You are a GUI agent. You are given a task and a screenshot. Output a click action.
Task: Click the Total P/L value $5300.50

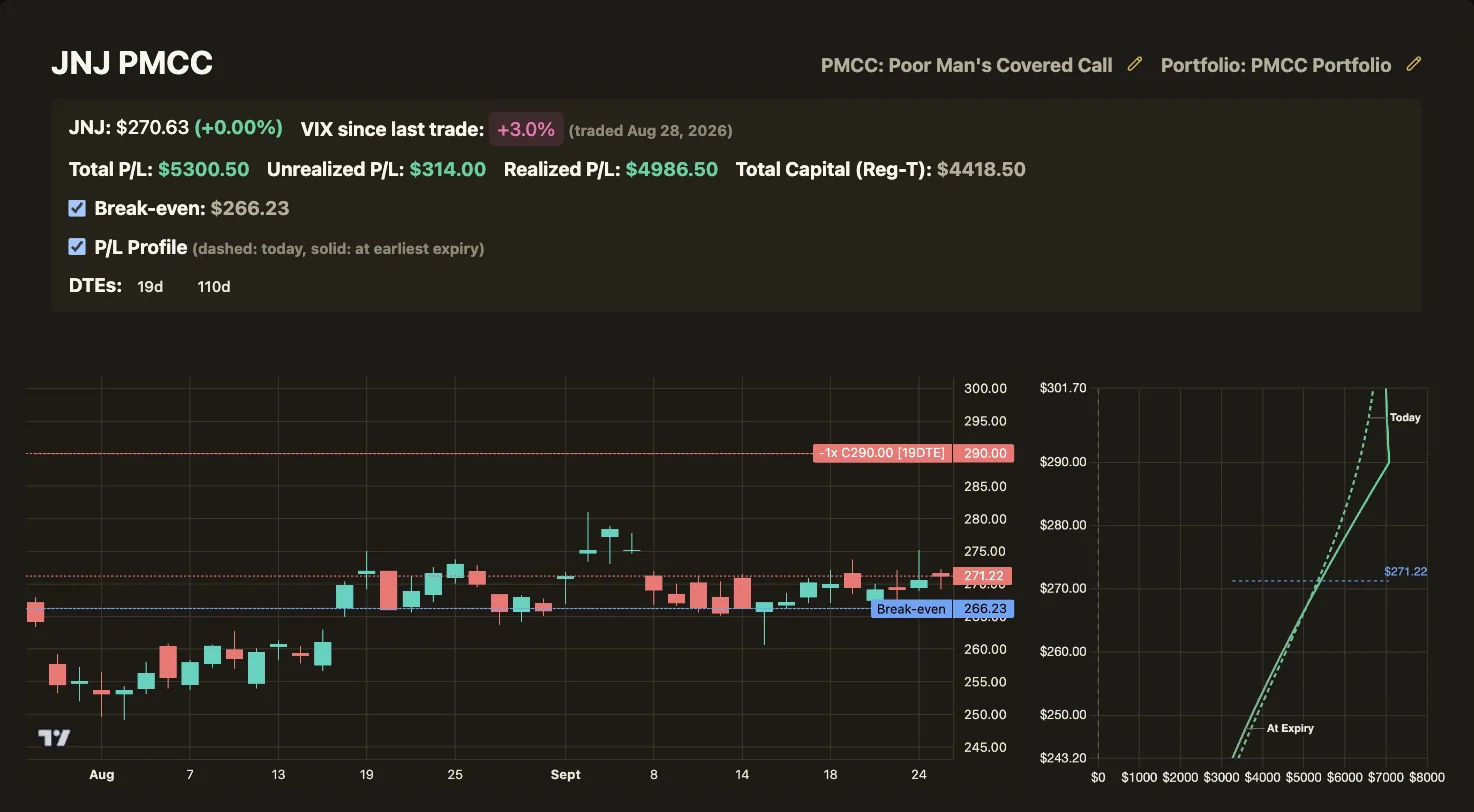(x=203, y=169)
